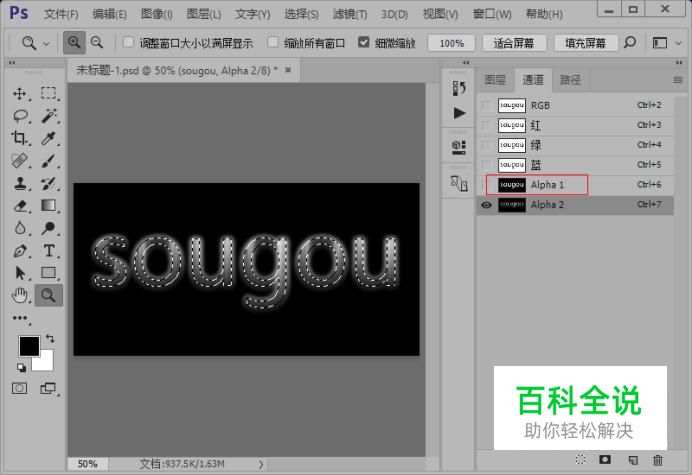Switch to the 图层 tab

[x=495, y=80]
